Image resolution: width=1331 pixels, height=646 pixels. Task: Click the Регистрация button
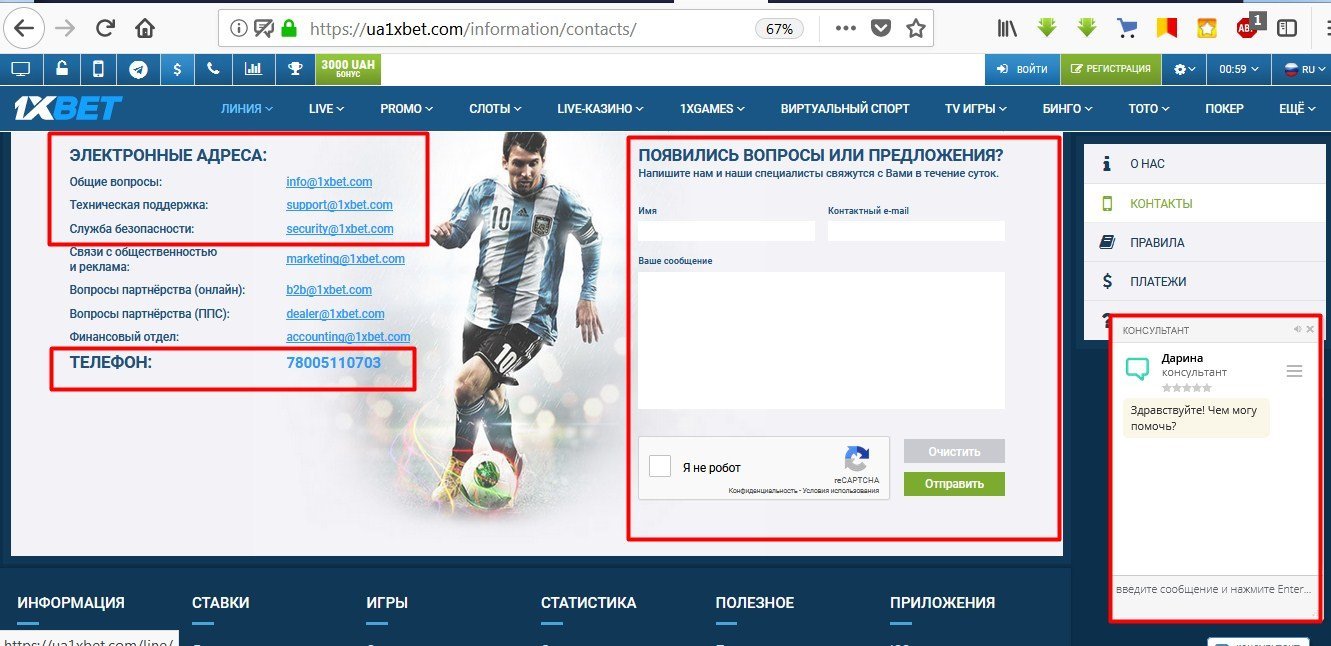(1110, 69)
